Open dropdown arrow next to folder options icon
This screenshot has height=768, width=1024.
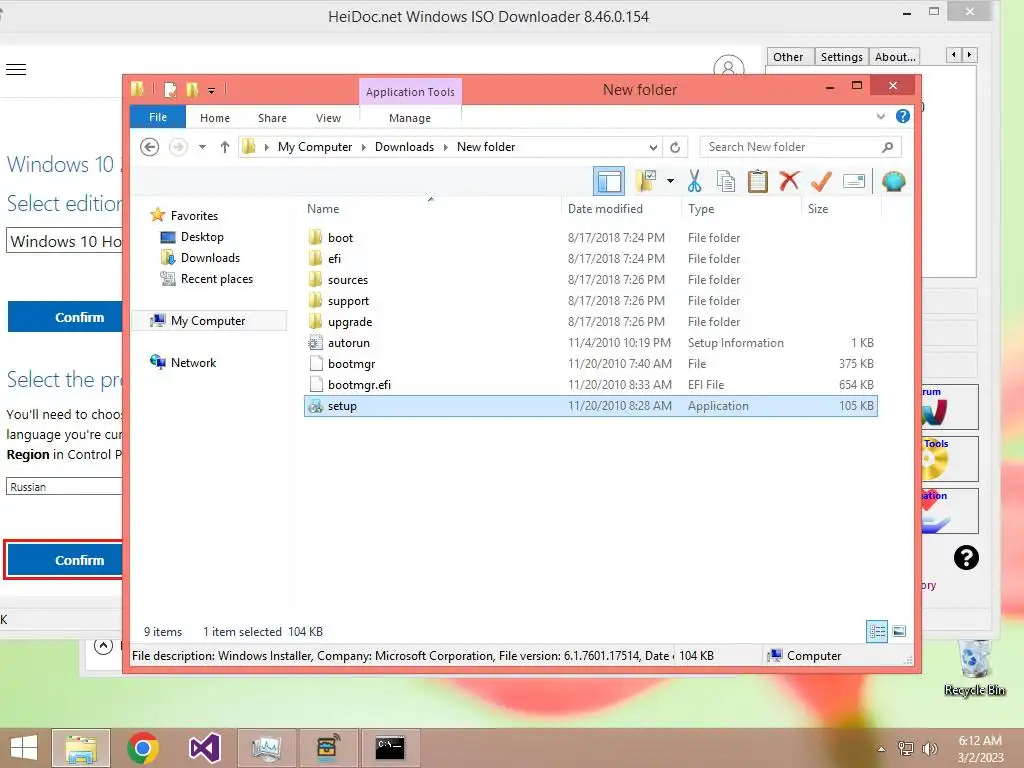click(670, 181)
